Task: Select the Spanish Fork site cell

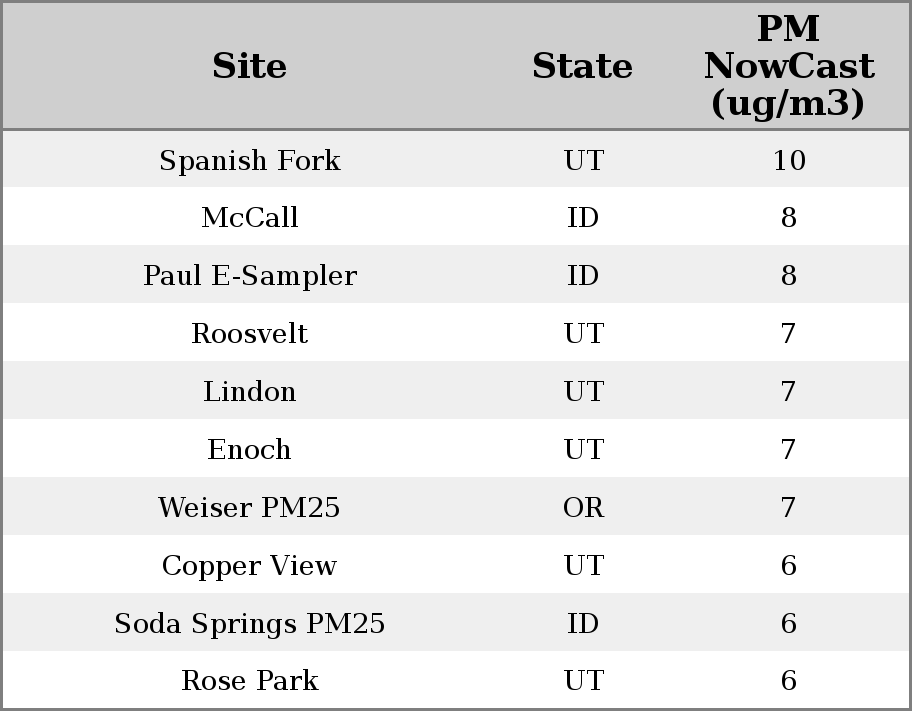Action: [249, 160]
